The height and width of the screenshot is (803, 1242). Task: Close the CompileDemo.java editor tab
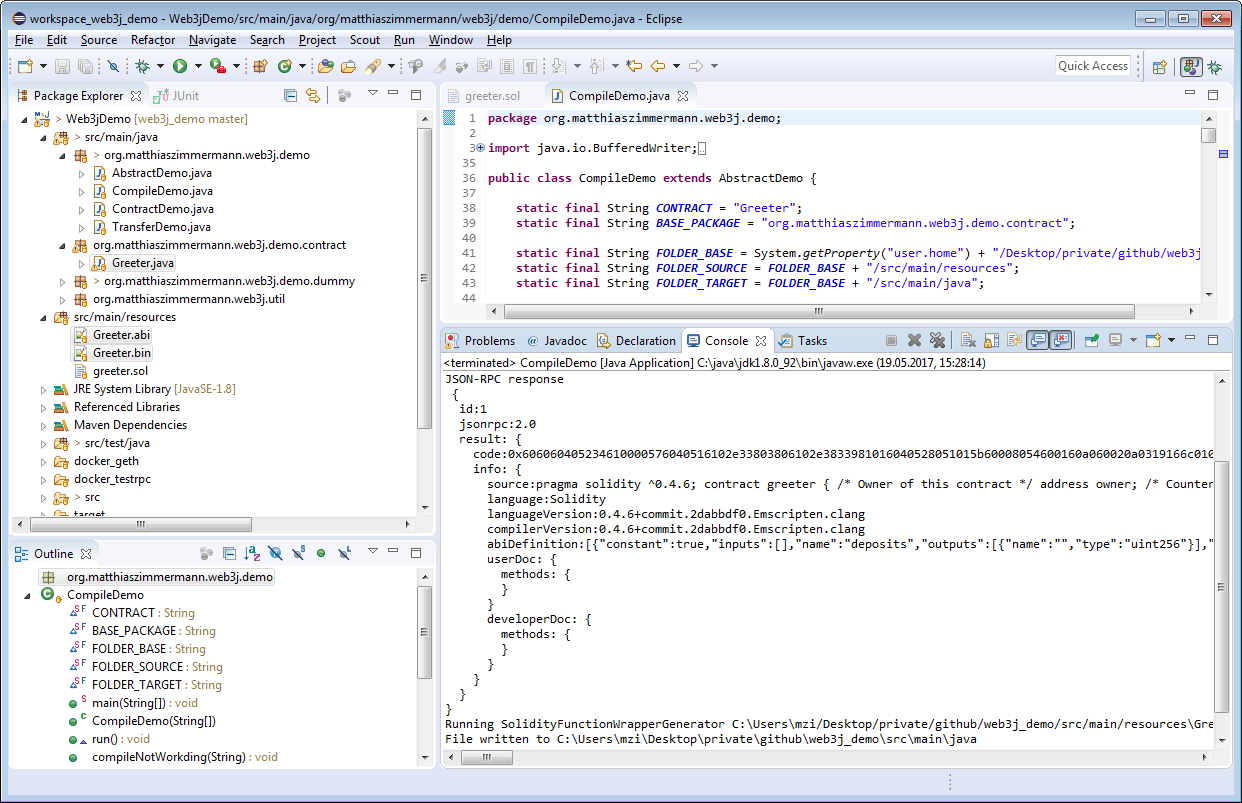tap(683, 96)
